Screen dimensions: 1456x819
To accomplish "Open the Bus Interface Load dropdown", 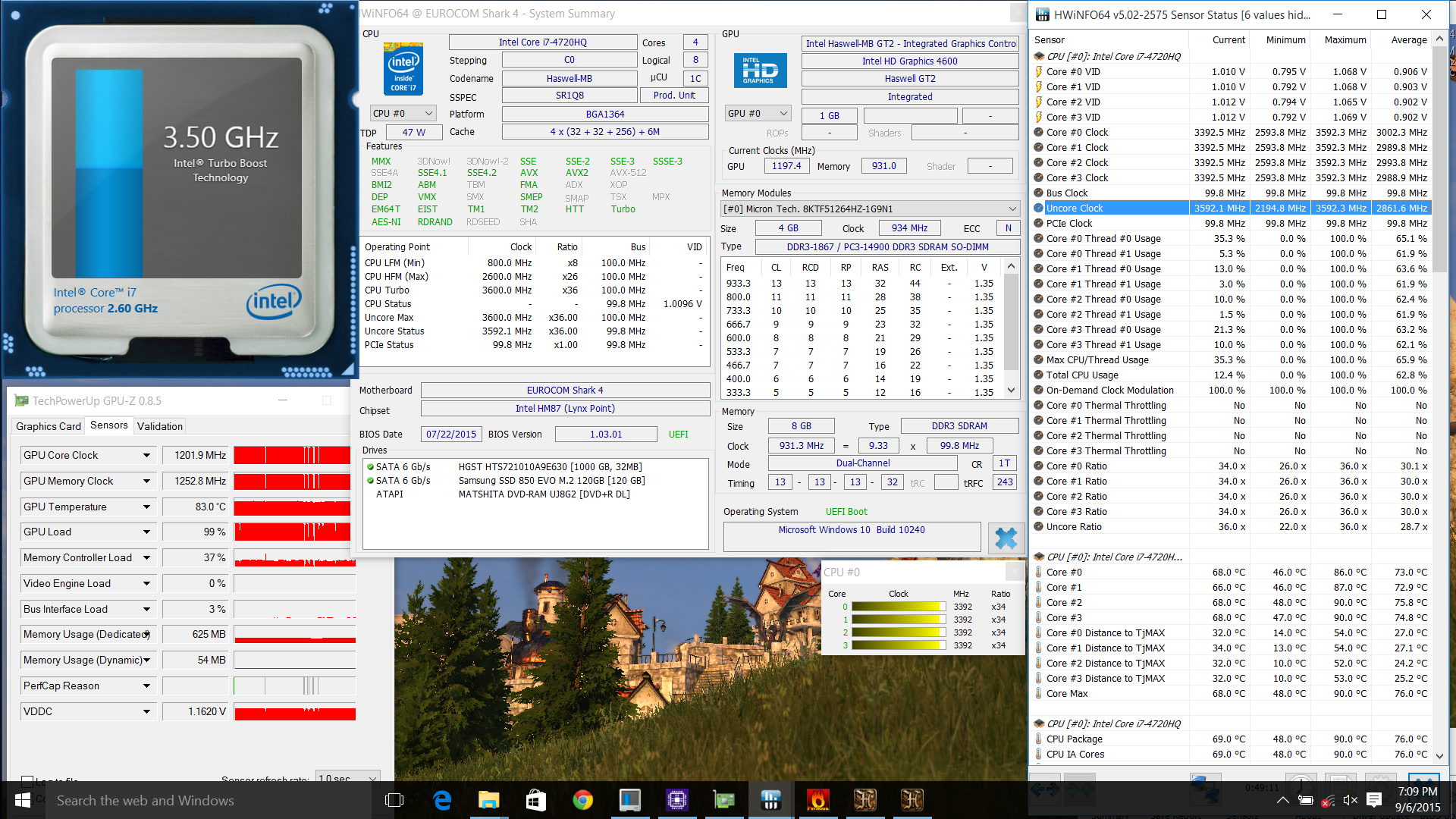I will [146, 610].
